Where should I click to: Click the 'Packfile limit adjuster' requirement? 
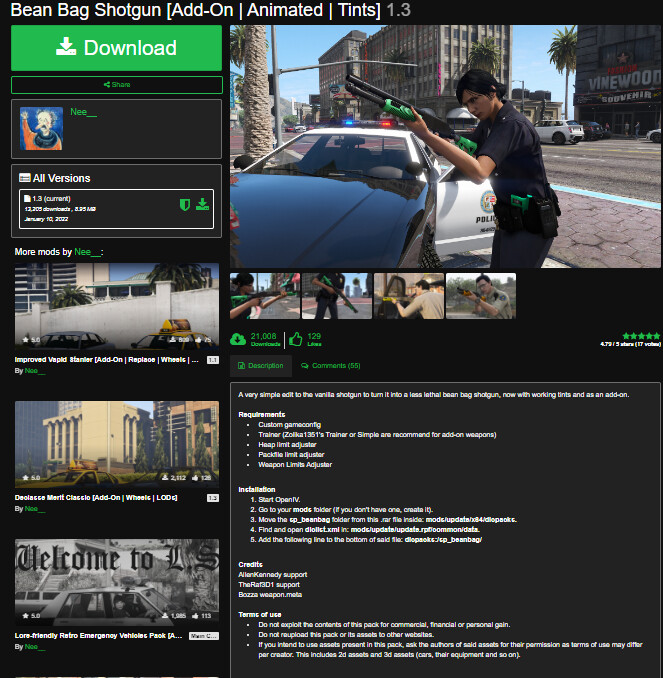pyautogui.click(x=291, y=454)
